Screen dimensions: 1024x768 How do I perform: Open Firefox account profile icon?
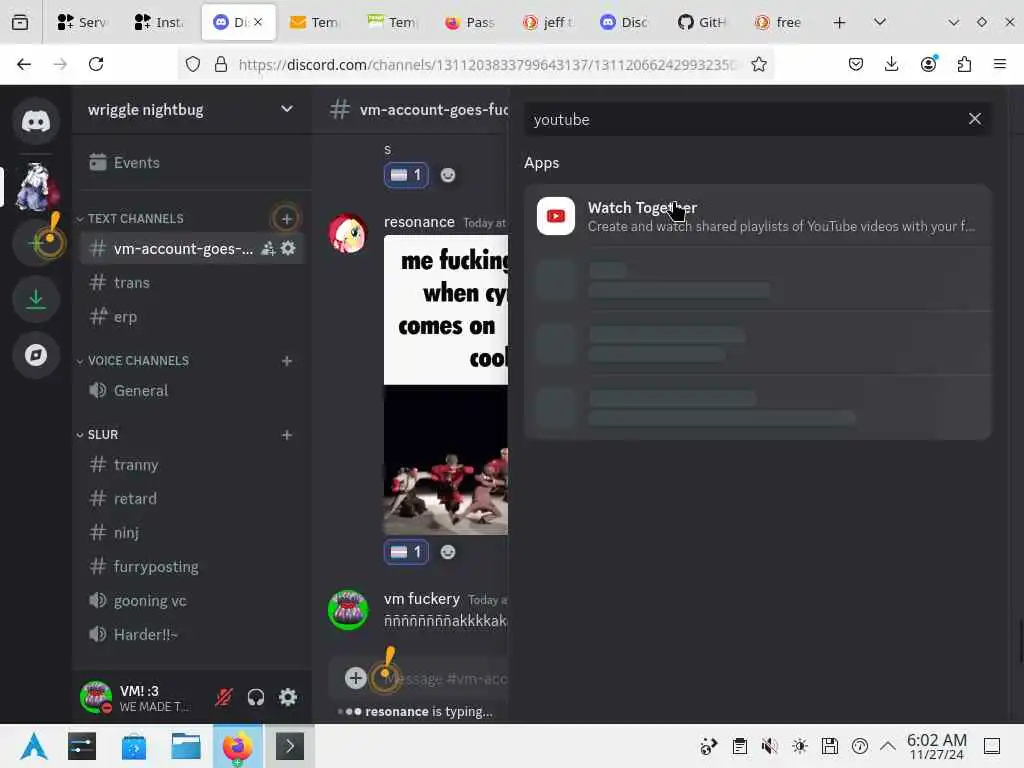[x=928, y=64]
